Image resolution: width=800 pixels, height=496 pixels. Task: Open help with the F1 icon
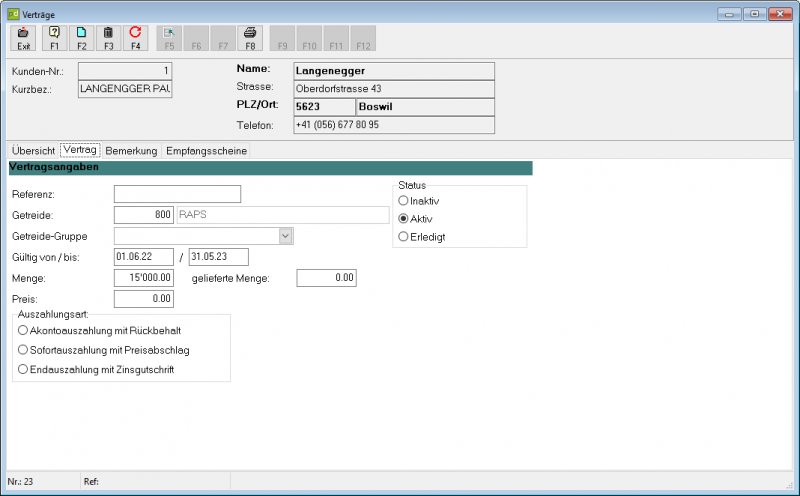click(54, 38)
